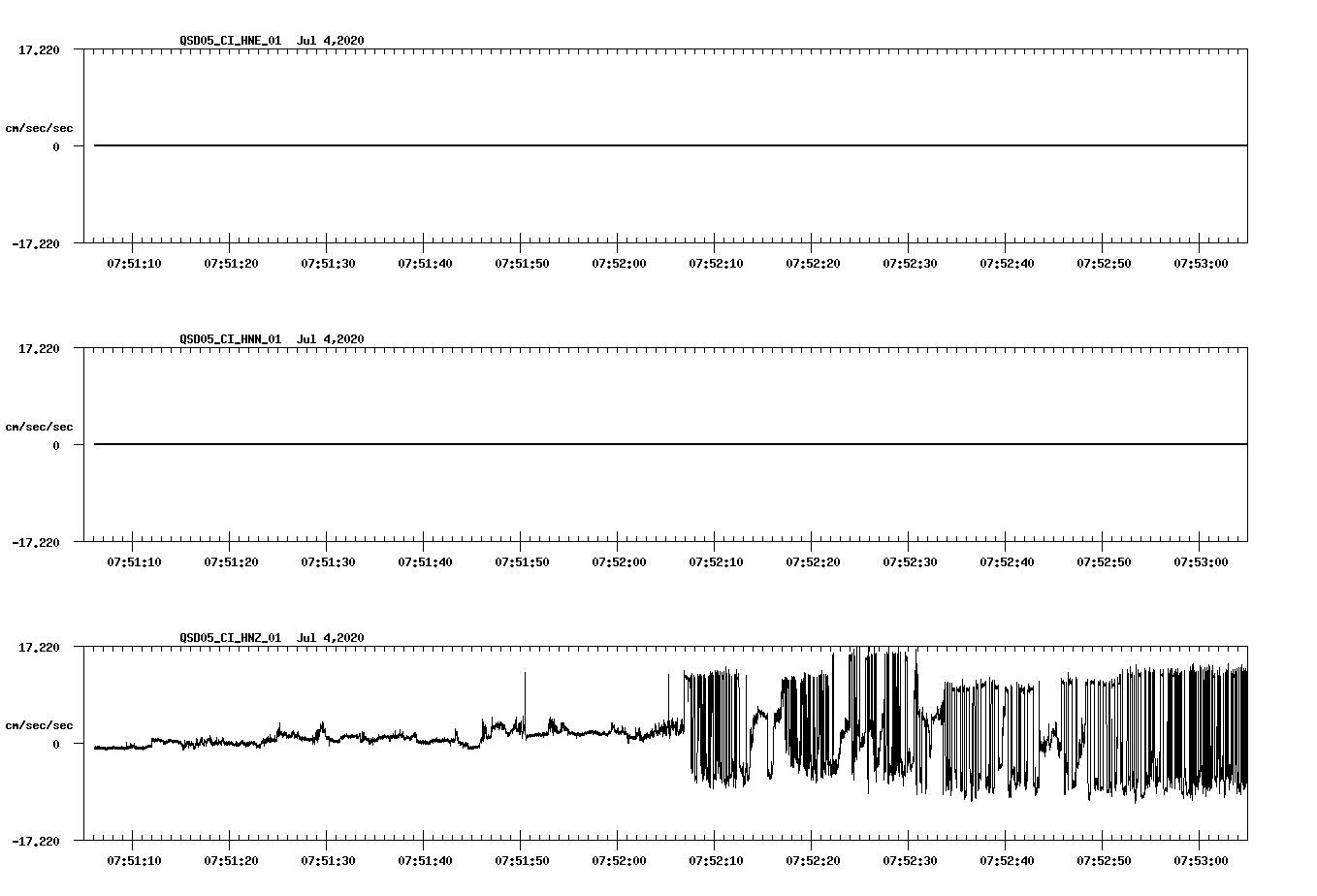Select the 17.220 upper limit on HNN axis

[40, 348]
